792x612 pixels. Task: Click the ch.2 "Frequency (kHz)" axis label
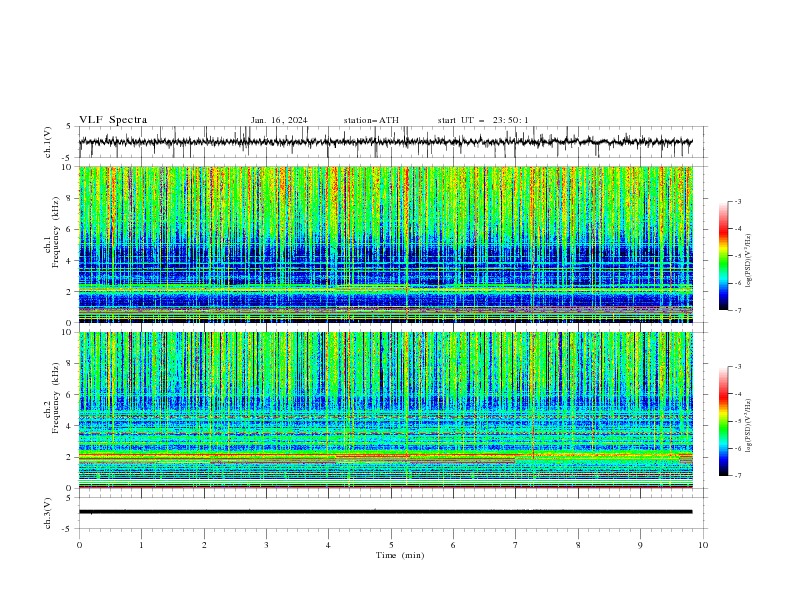[56, 398]
